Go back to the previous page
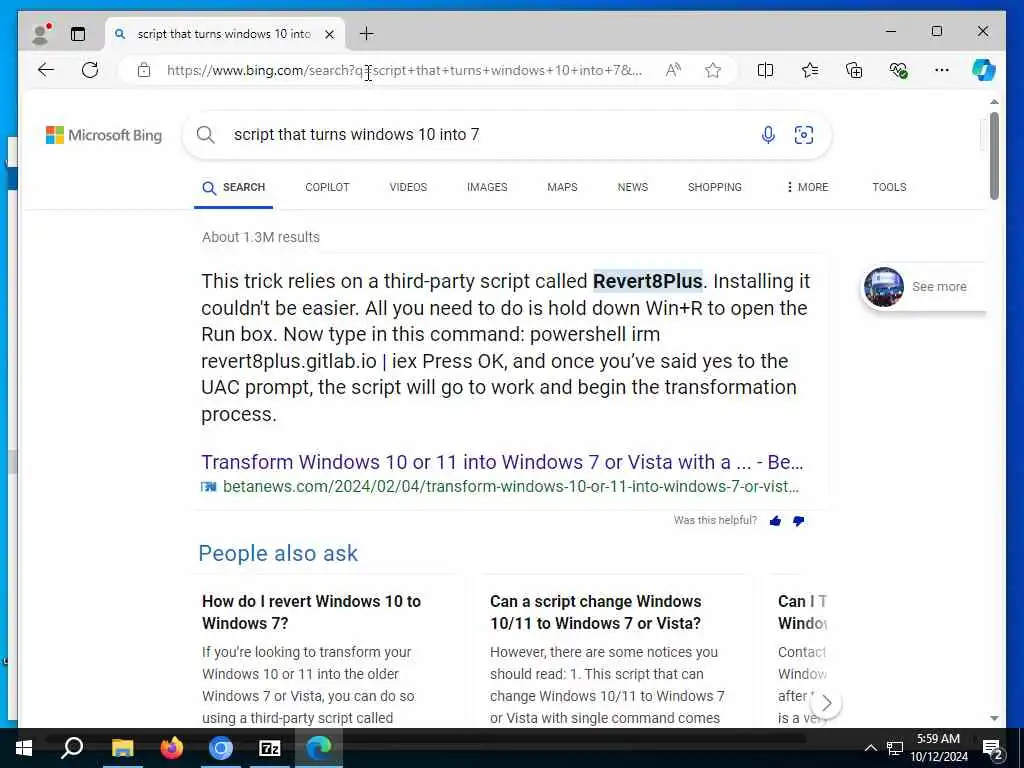 46,70
